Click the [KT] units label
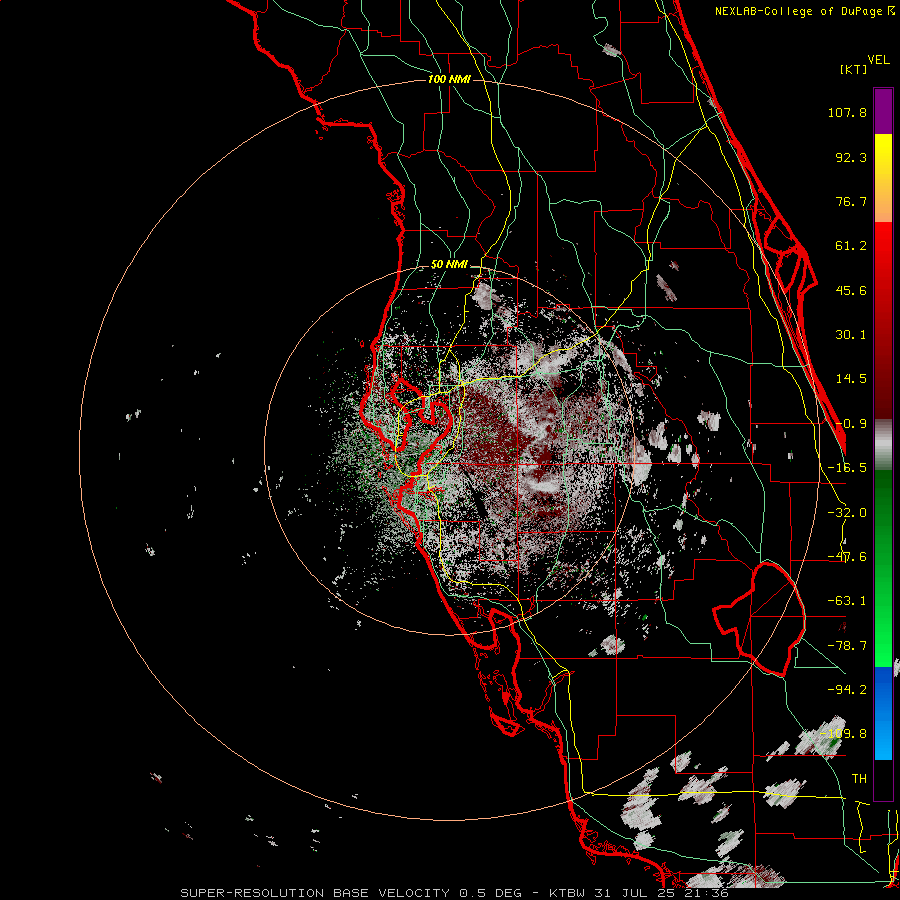The width and height of the screenshot is (900, 900). [x=854, y=69]
